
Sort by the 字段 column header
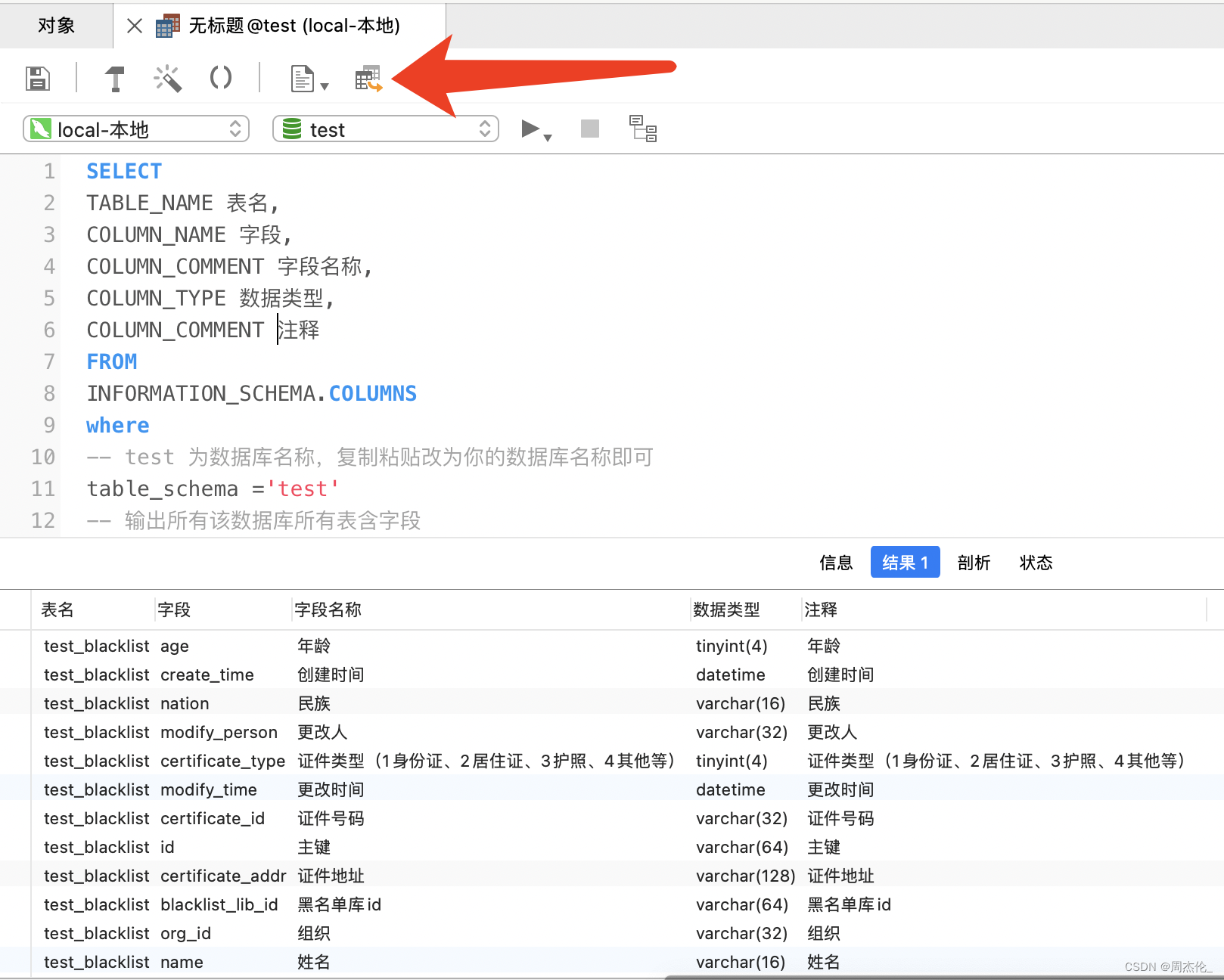click(223, 609)
